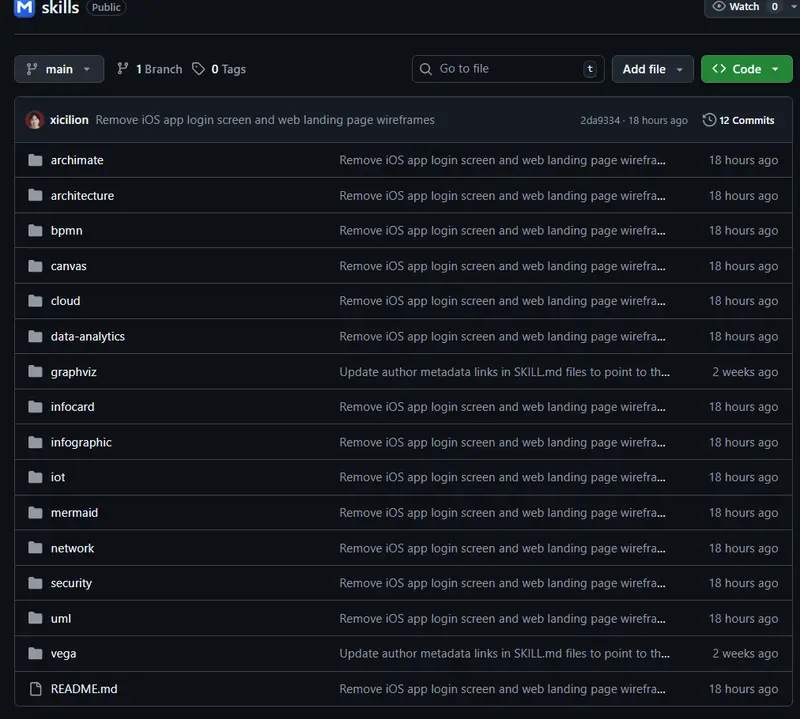800x719 pixels.
Task: Open the skills repository name link
Action: pyautogui.click(x=60, y=8)
